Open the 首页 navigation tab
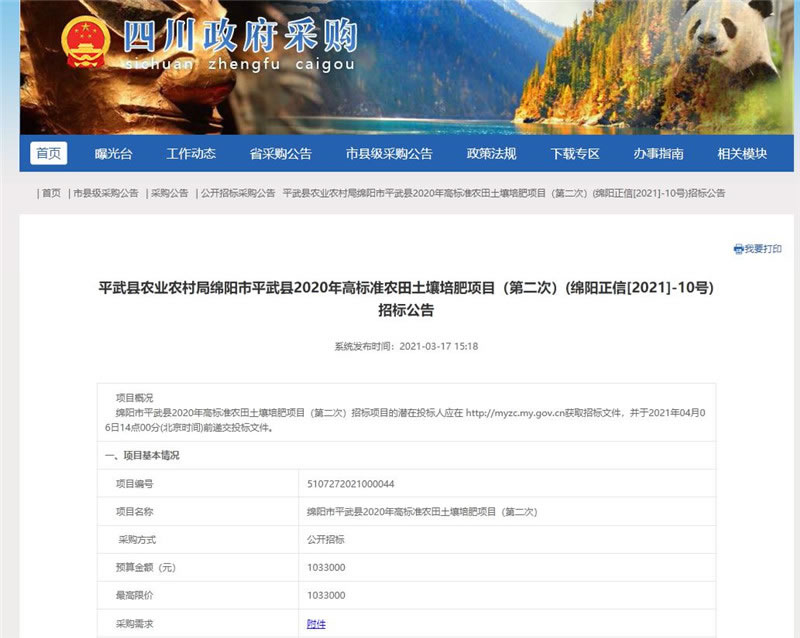This screenshot has width=800, height=638. (x=48, y=154)
